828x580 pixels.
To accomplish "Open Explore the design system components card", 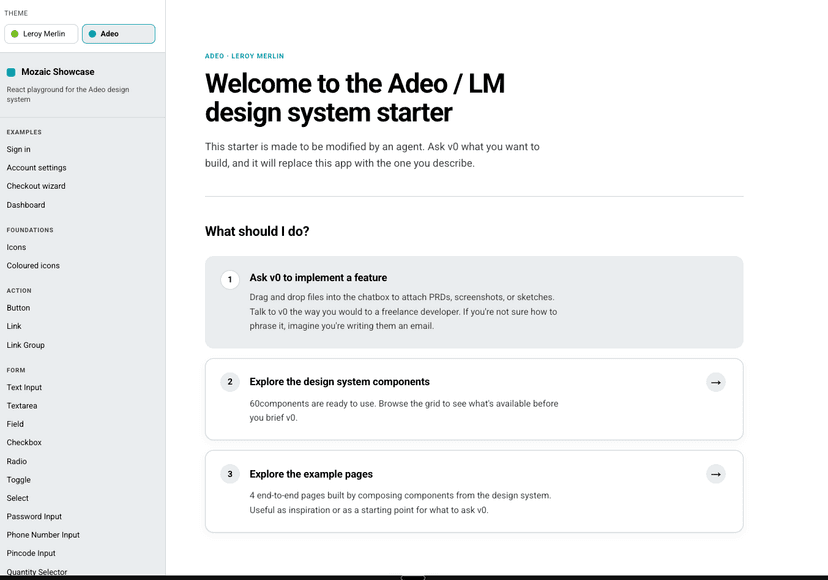I will 474,399.
